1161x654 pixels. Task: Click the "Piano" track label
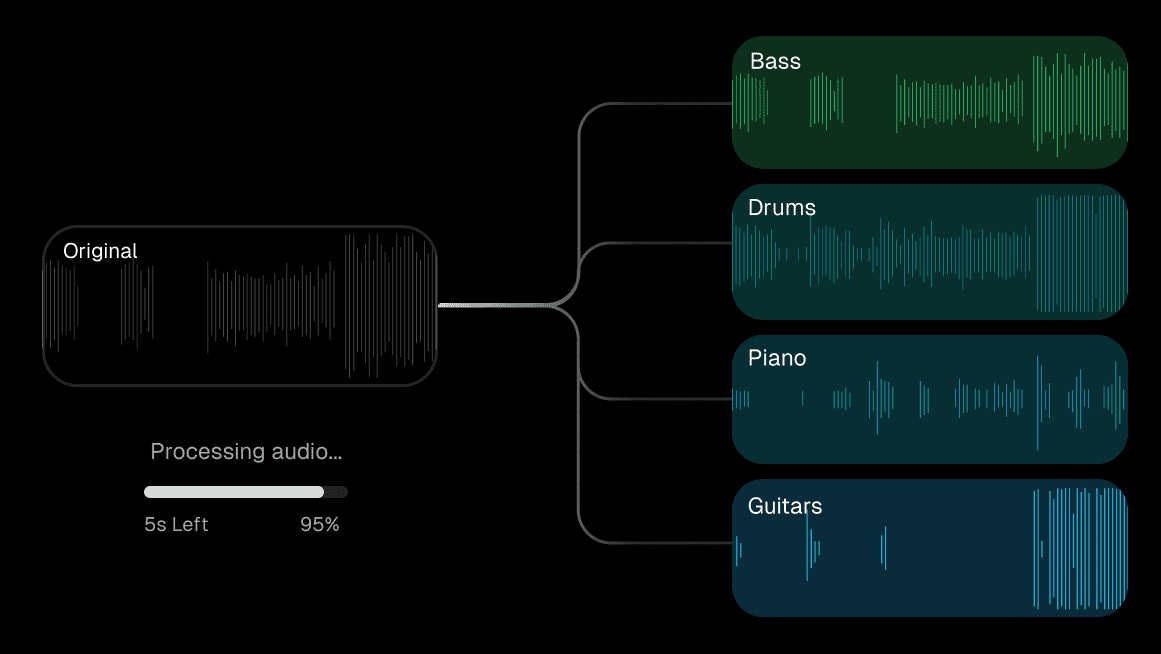click(x=777, y=358)
